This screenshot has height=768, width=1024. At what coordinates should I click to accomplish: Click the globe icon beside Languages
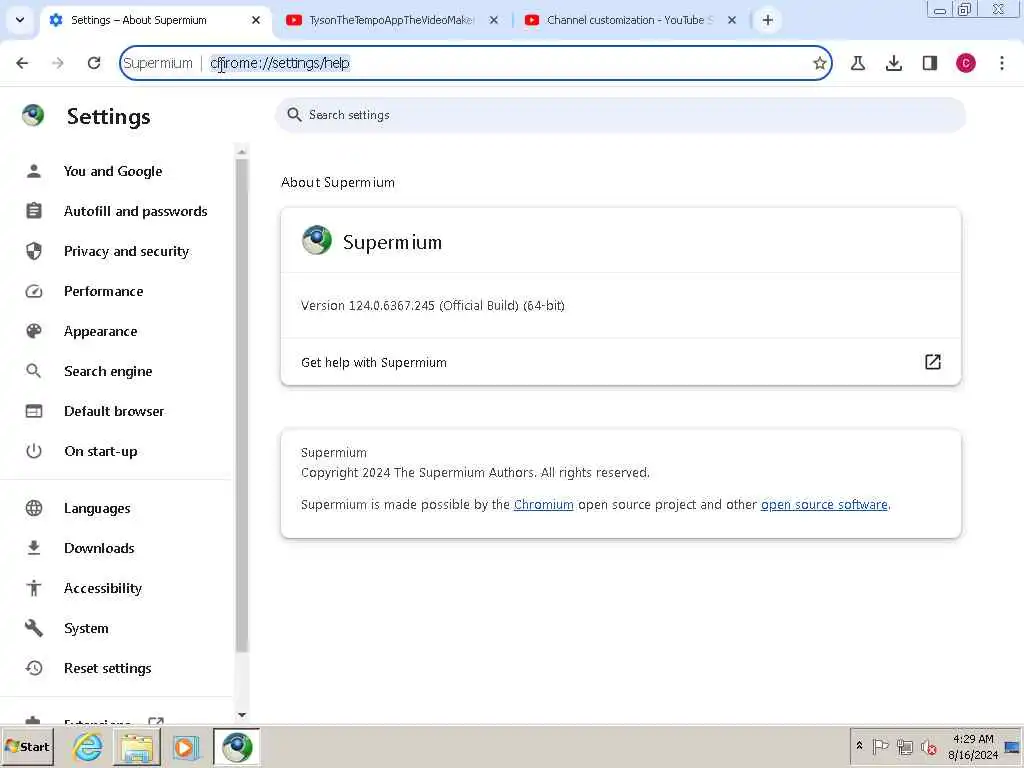point(34,508)
